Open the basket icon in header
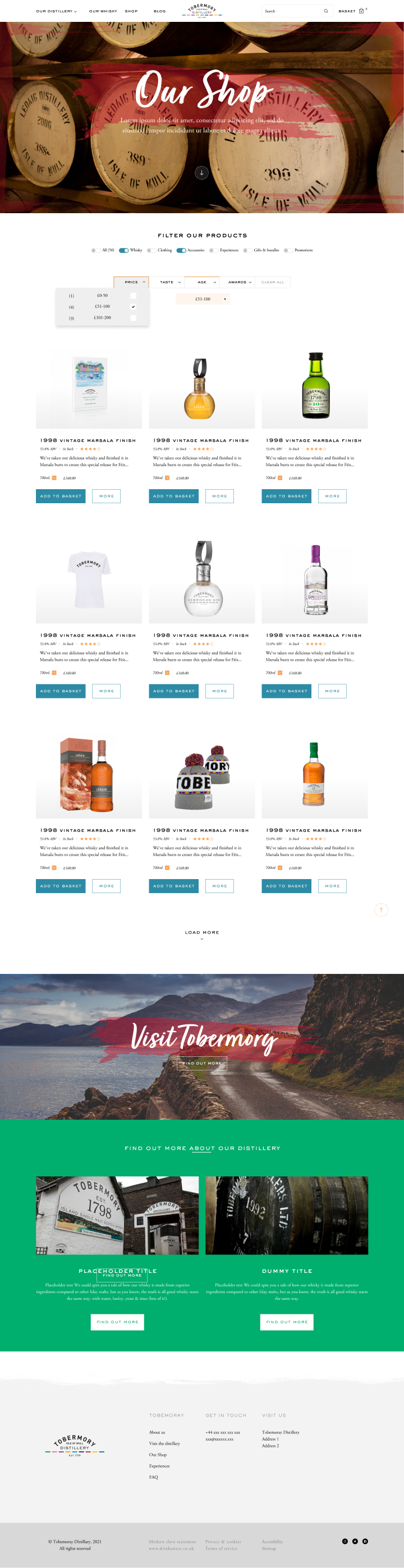Screen dimensions: 404x1568 coord(361,11)
